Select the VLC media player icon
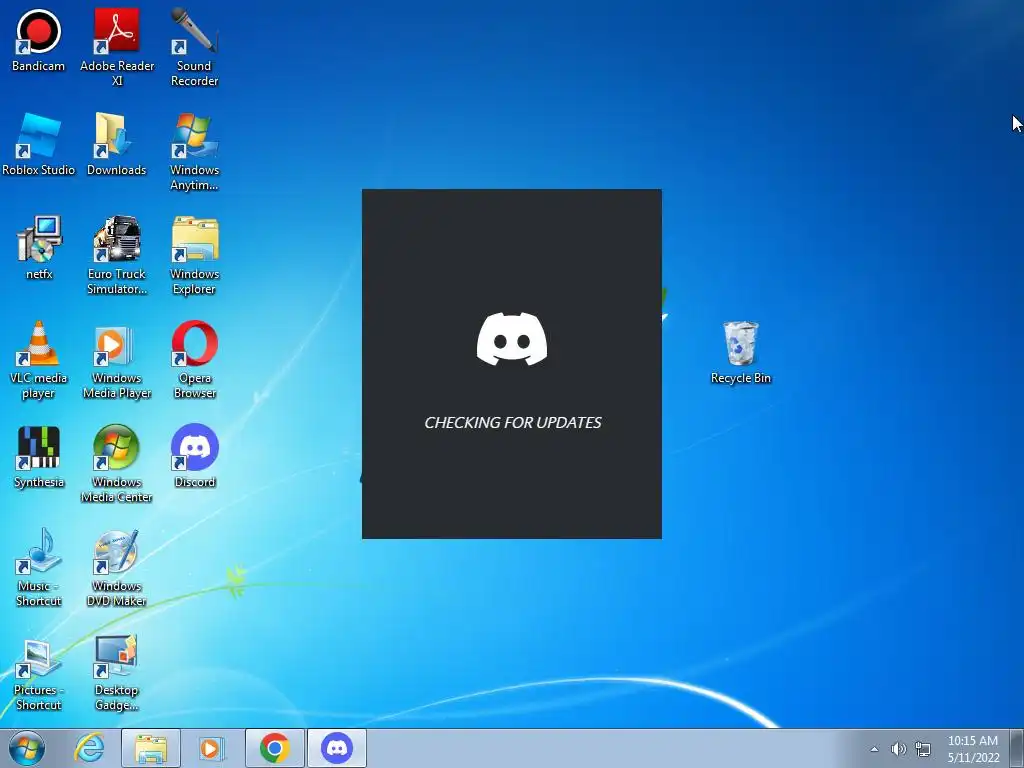The width and height of the screenshot is (1024, 768). pyautogui.click(x=39, y=360)
